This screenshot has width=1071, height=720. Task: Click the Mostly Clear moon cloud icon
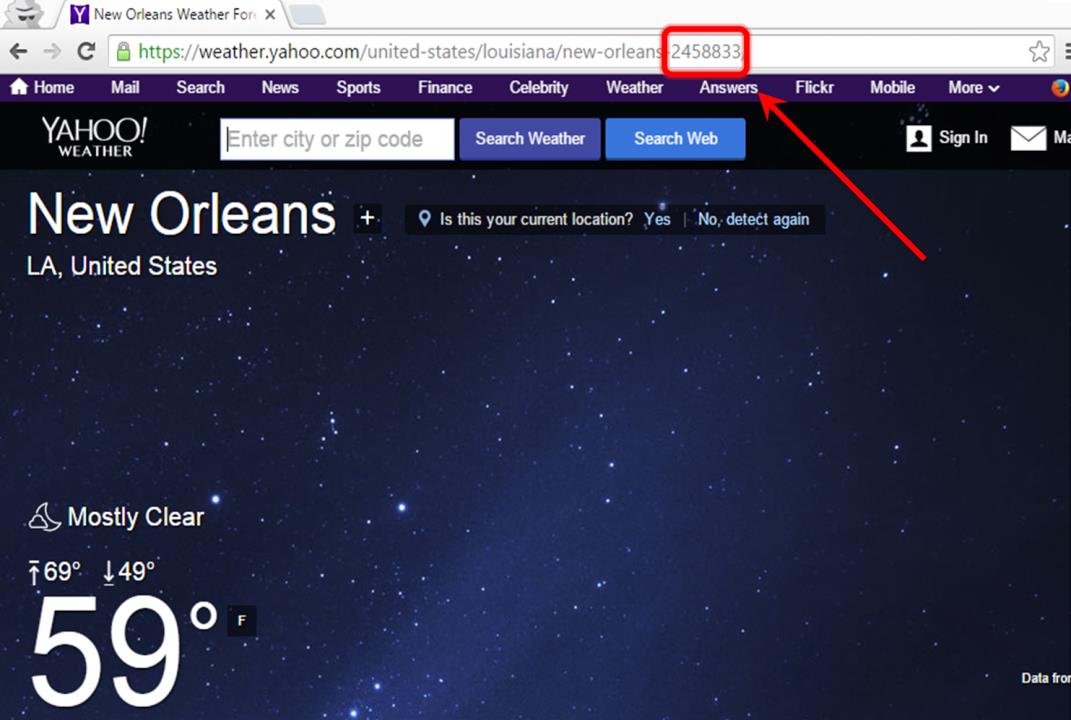click(44, 517)
